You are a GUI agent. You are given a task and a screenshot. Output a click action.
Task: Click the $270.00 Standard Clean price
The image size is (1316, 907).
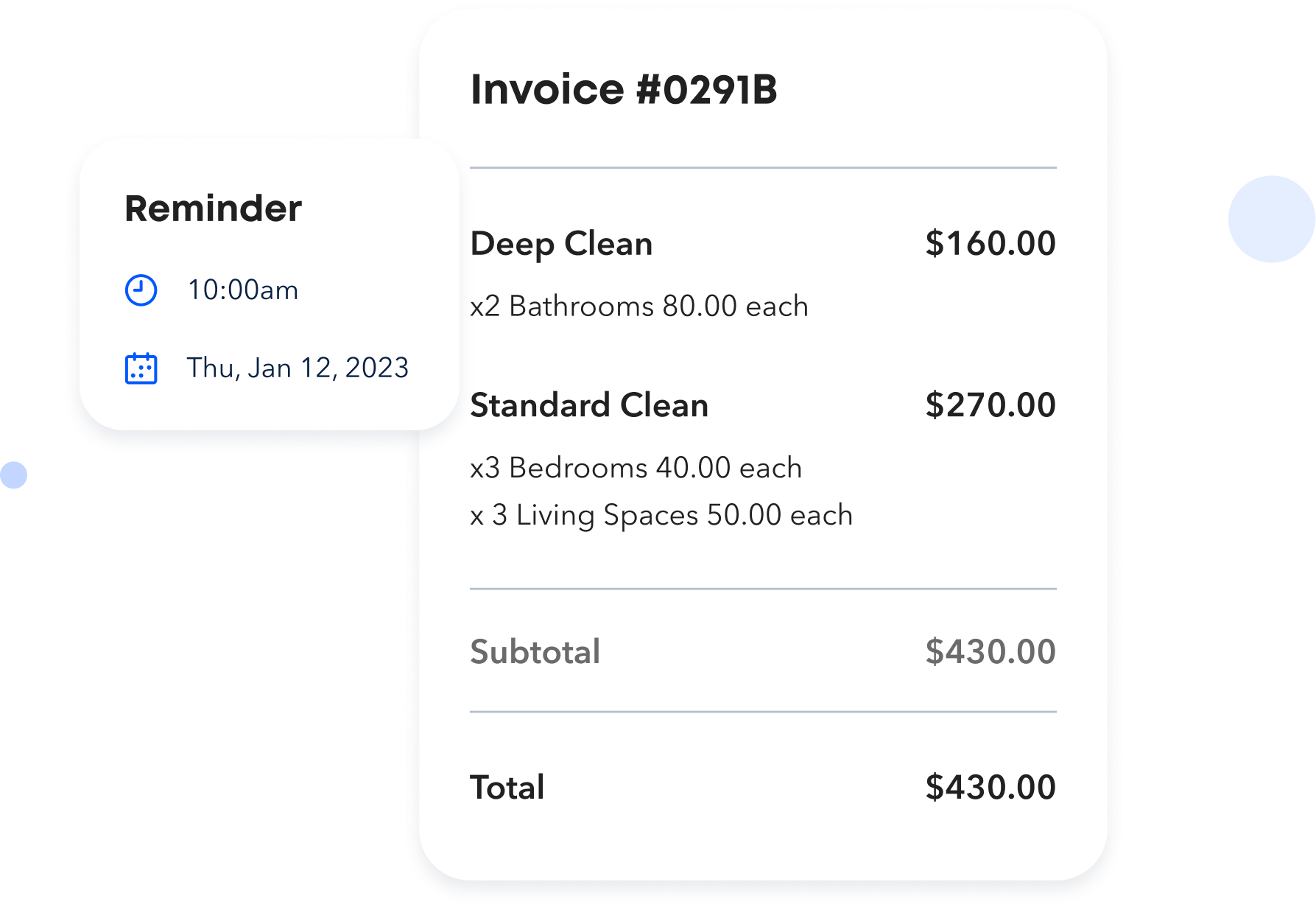tap(990, 405)
